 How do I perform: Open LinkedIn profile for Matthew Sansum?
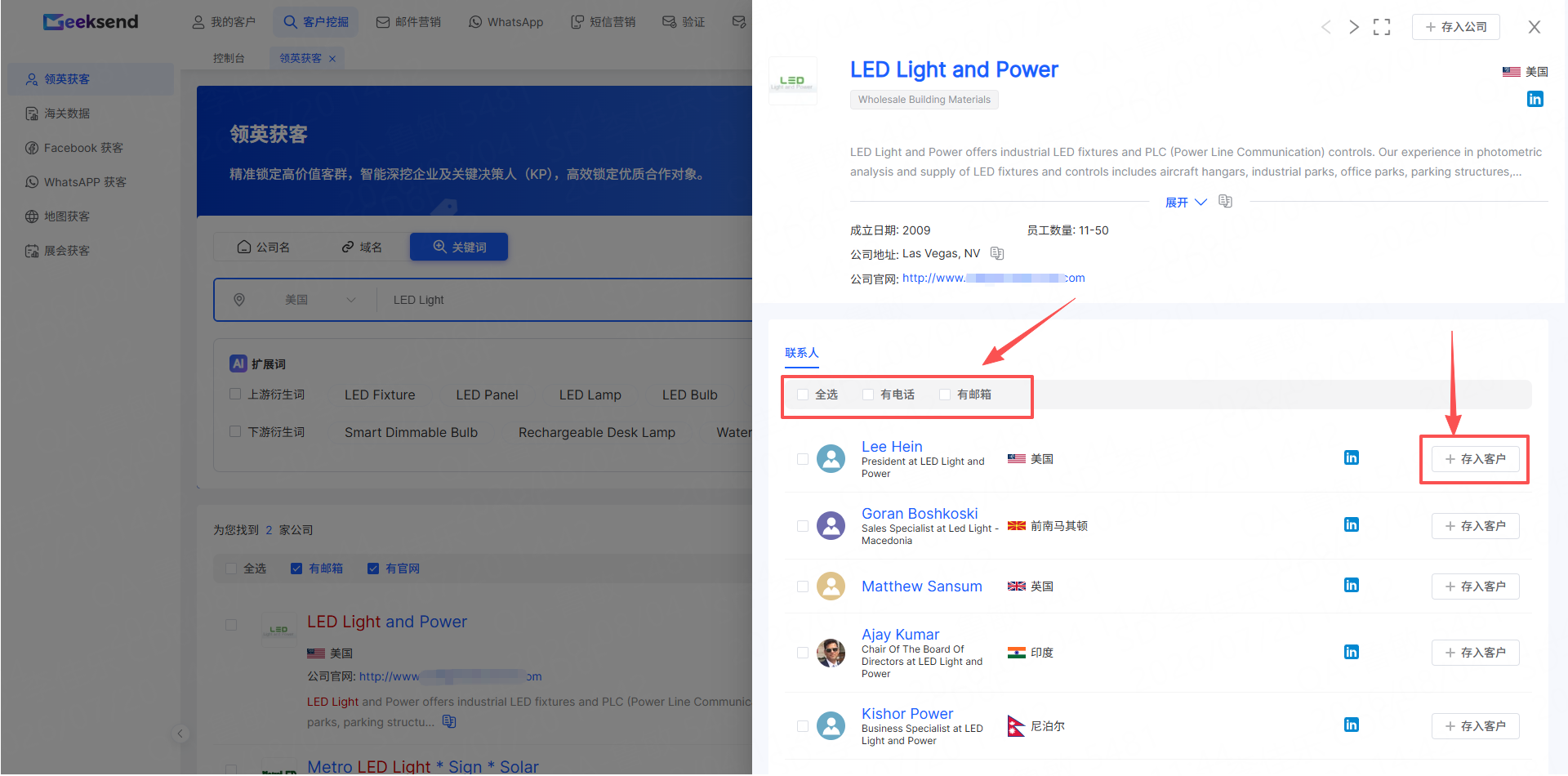pos(1351,585)
